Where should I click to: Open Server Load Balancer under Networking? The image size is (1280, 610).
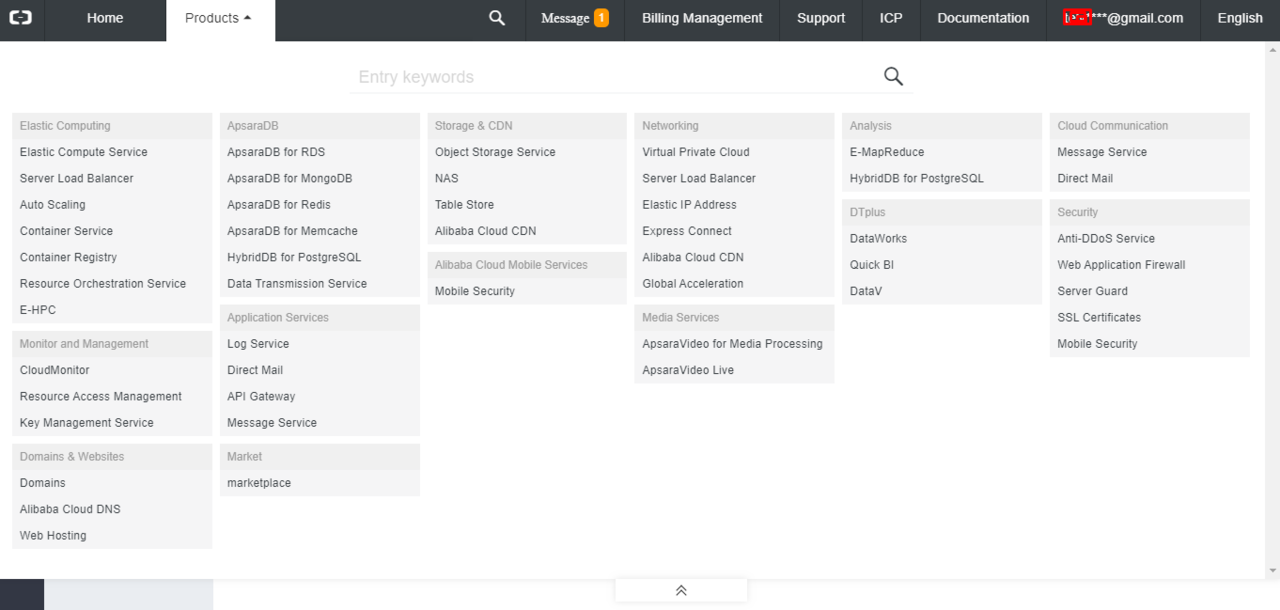point(699,178)
